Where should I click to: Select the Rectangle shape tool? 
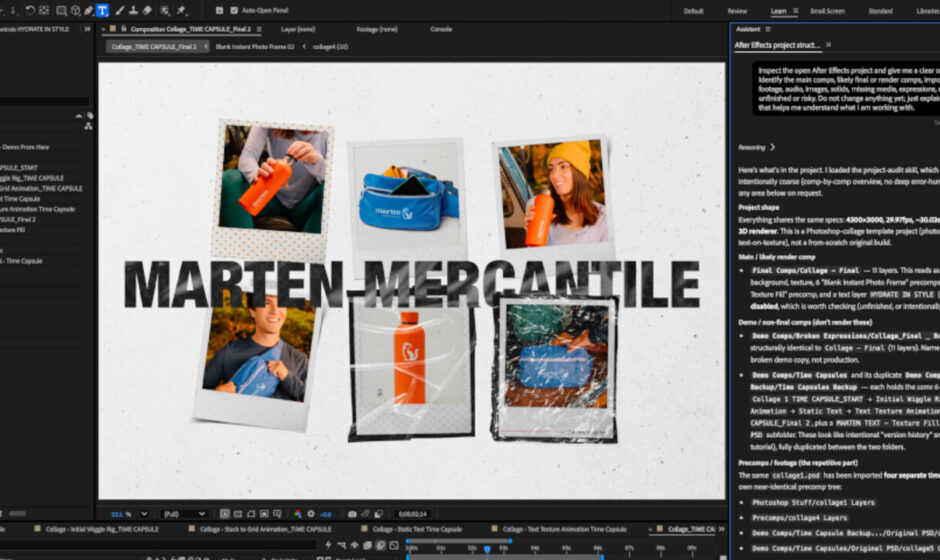point(61,10)
